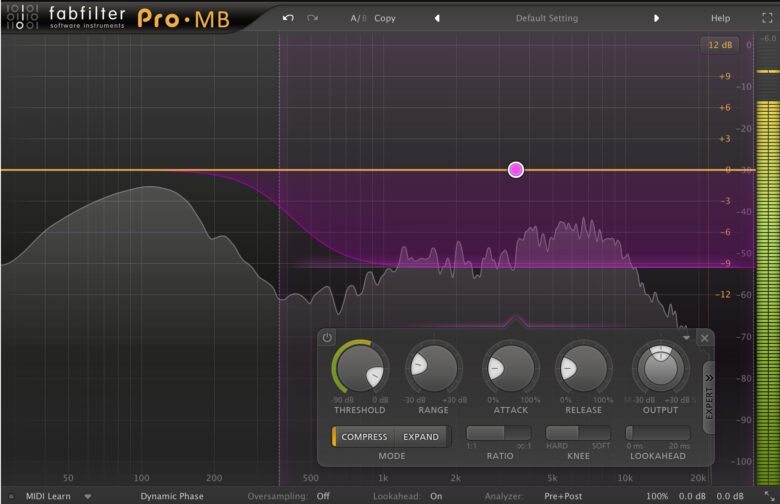The height and width of the screenshot is (504, 780).
Task: Select Compress mode
Action: coord(364,437)
